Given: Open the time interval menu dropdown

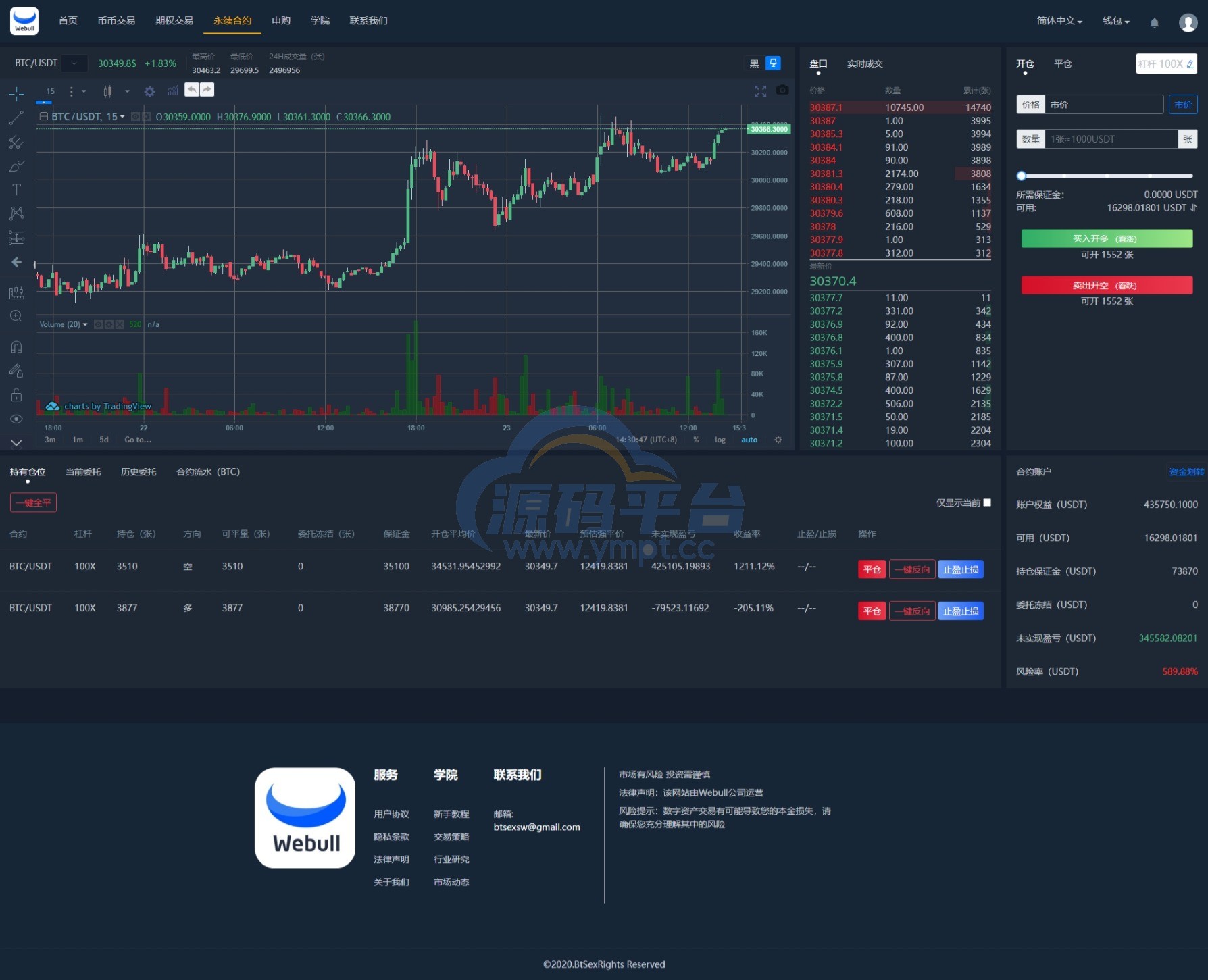Looking at the screenshot, I should coord(84,91).
